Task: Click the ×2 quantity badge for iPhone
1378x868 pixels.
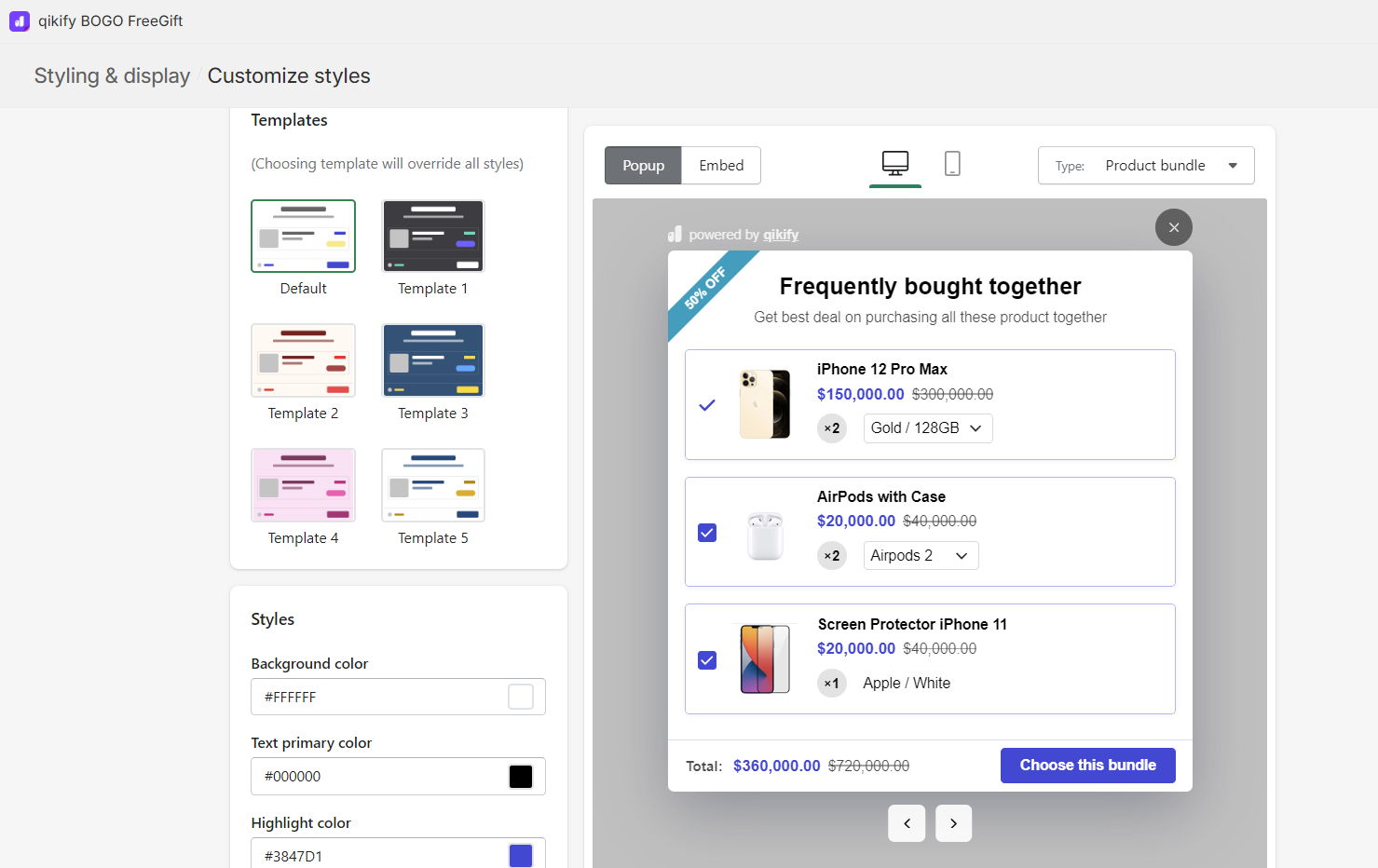Action: (x=832, y=428)
